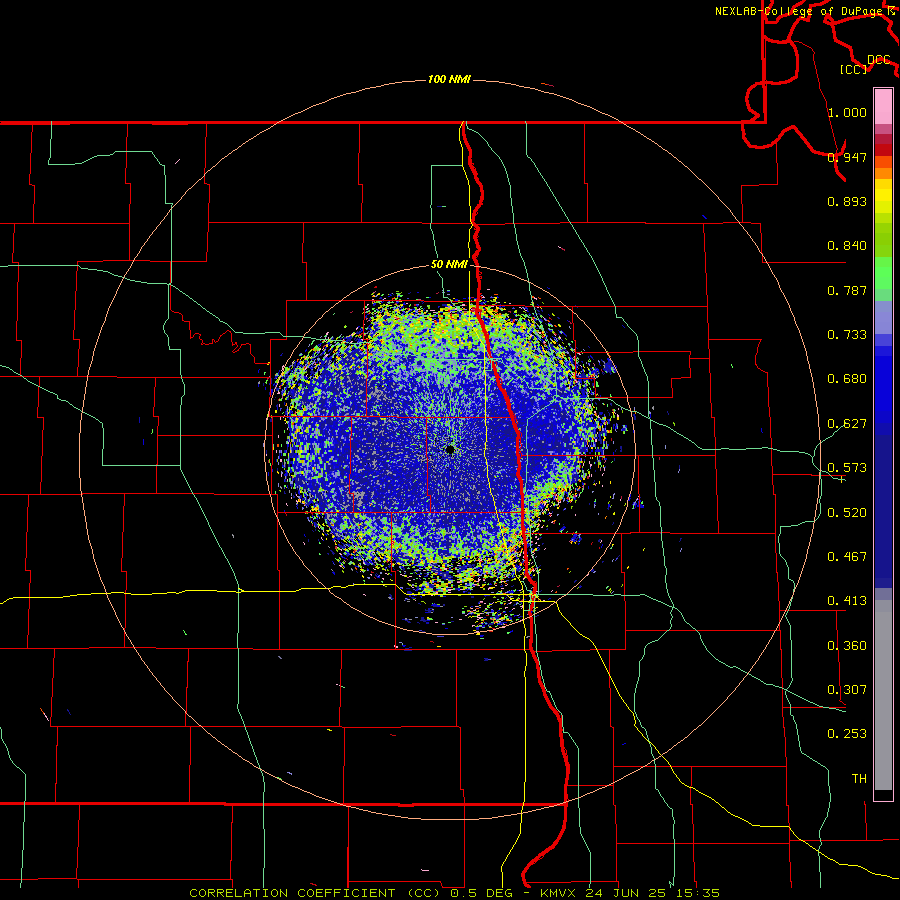Click the KMVX station ID in the caption
The height and width of the screenshot is (900, 900).
(x=560, y=893)
